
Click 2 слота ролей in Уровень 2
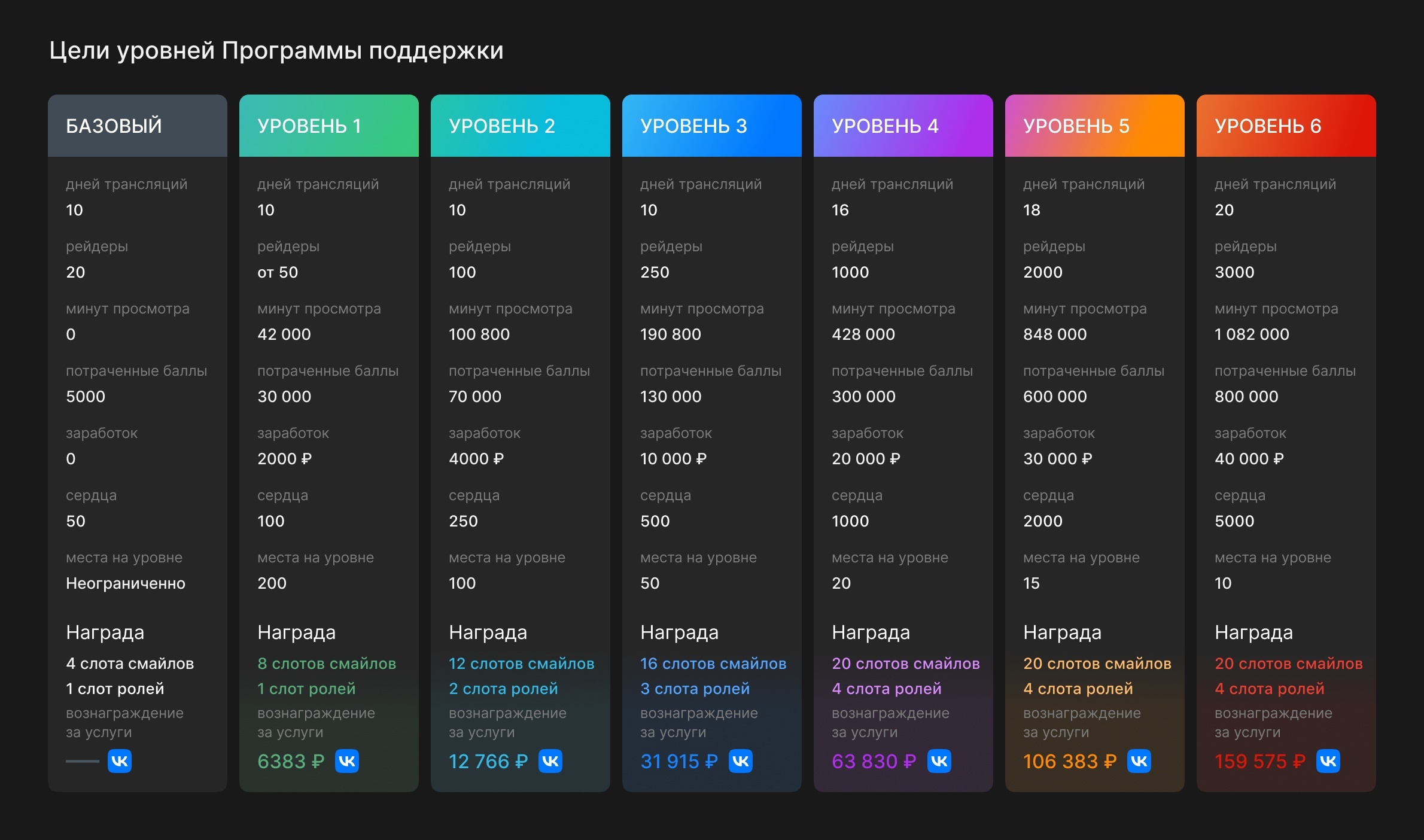[503, 689]
